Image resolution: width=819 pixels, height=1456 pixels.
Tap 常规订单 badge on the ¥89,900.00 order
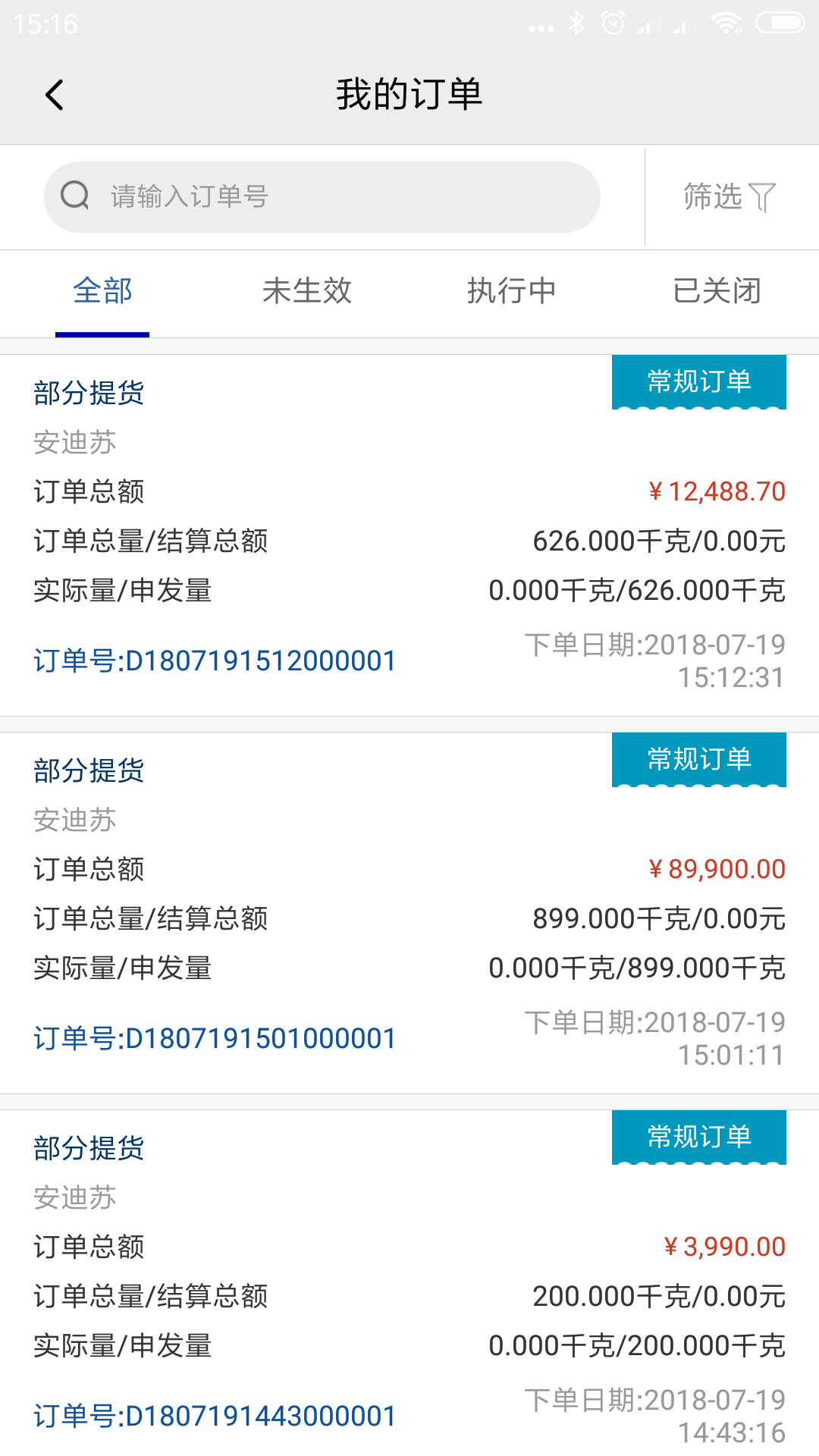pyautogui.click(x=698, y=759)
